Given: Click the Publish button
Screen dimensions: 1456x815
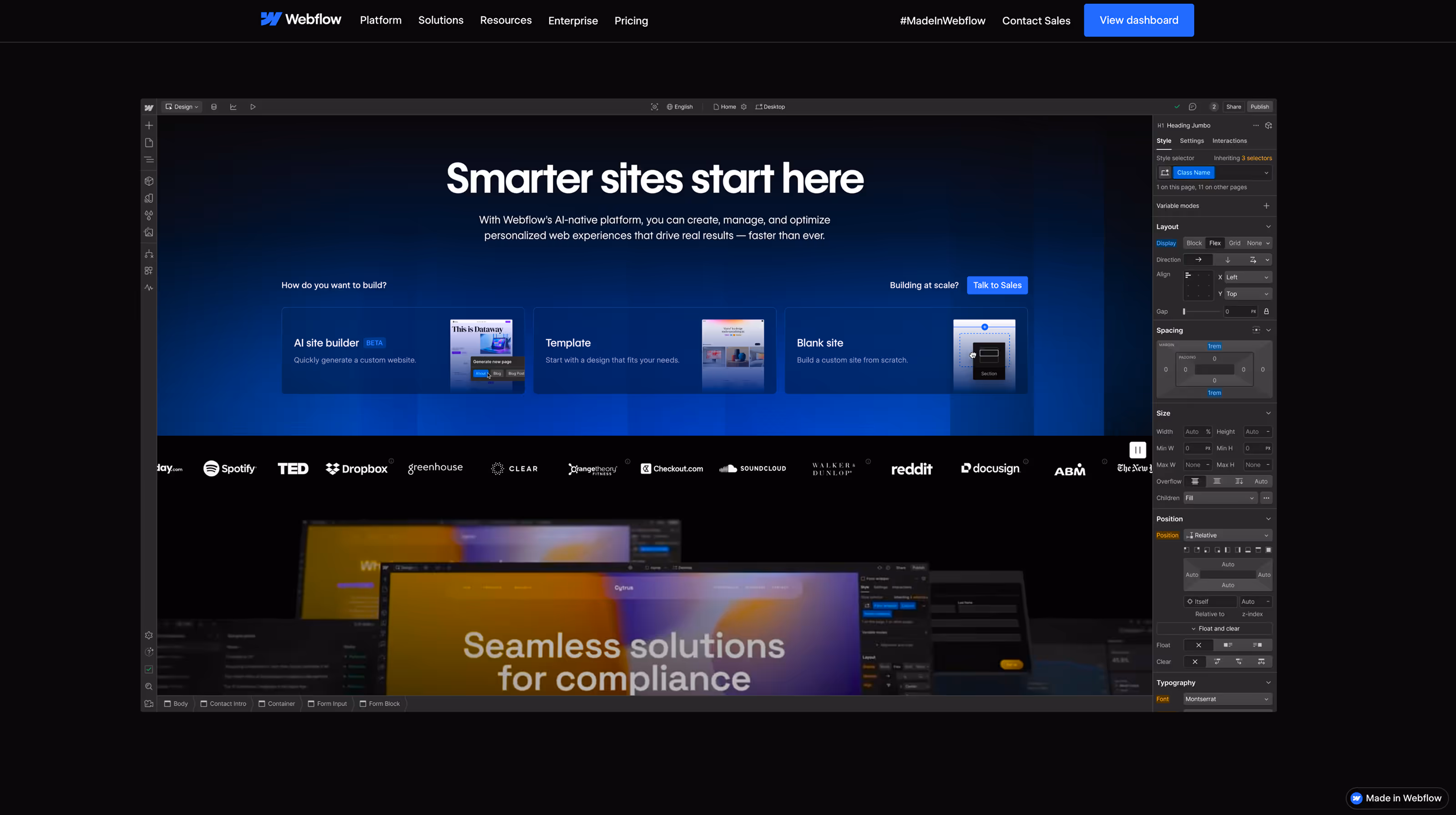Looking at the screenshot, I should click(x=1259, y=106).
